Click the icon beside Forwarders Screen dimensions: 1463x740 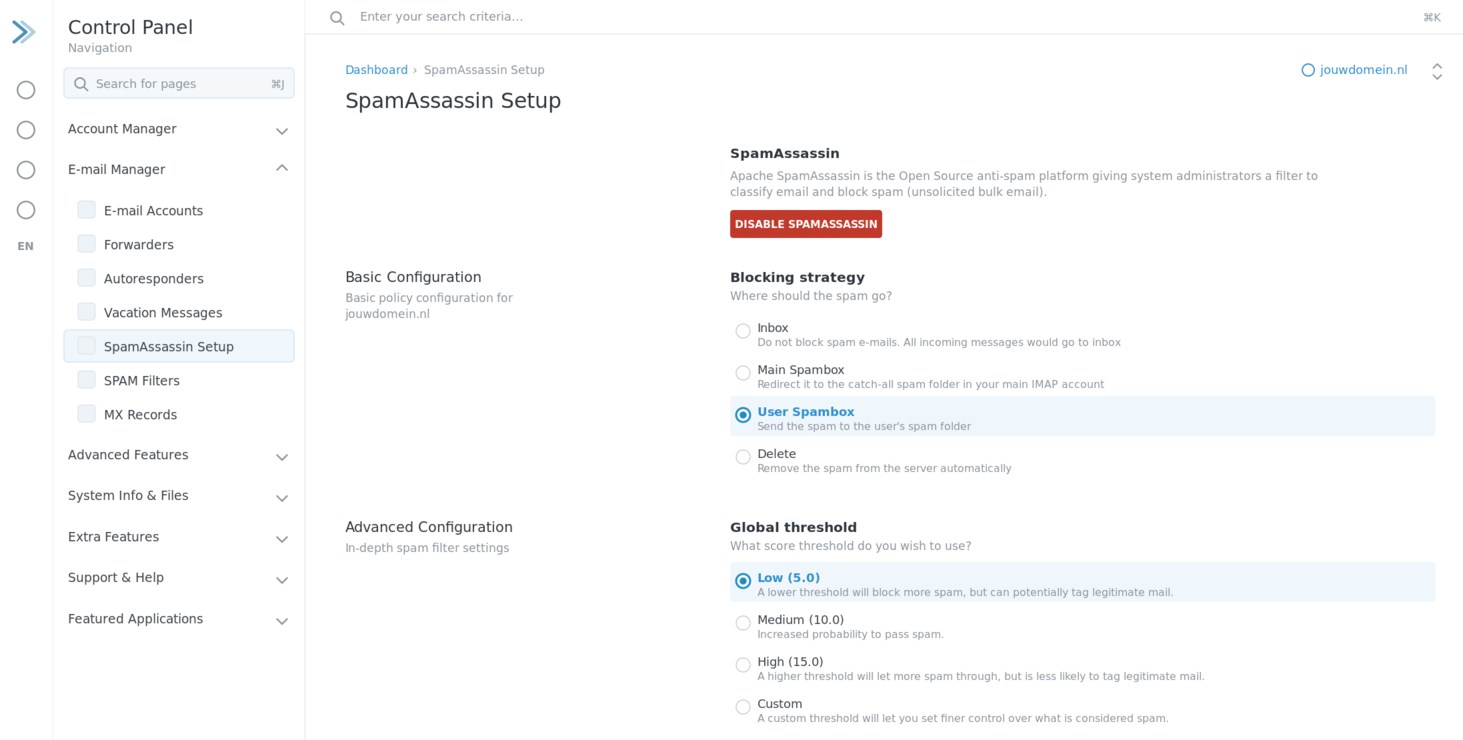[87, 244]
